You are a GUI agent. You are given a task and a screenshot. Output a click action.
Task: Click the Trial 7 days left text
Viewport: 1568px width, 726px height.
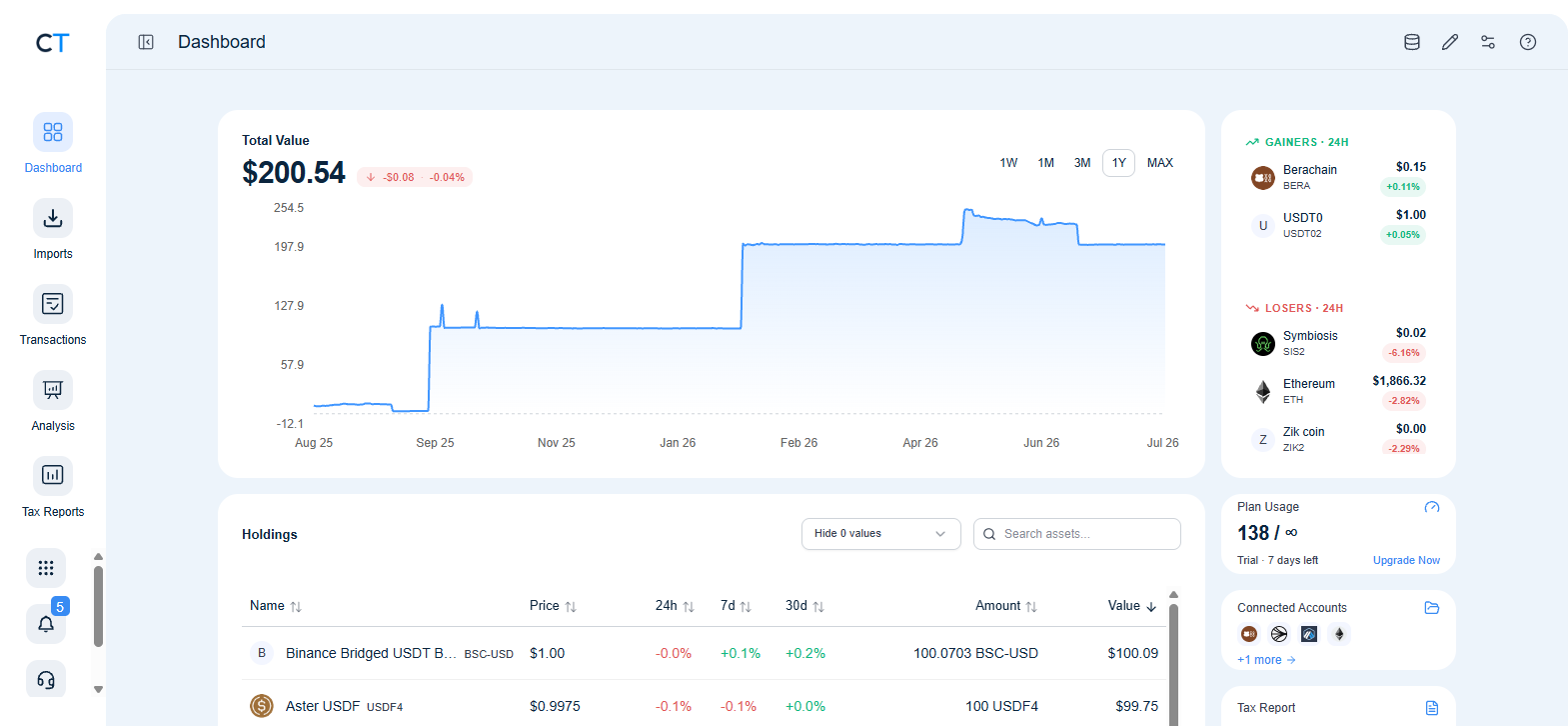pos(1277,560)
